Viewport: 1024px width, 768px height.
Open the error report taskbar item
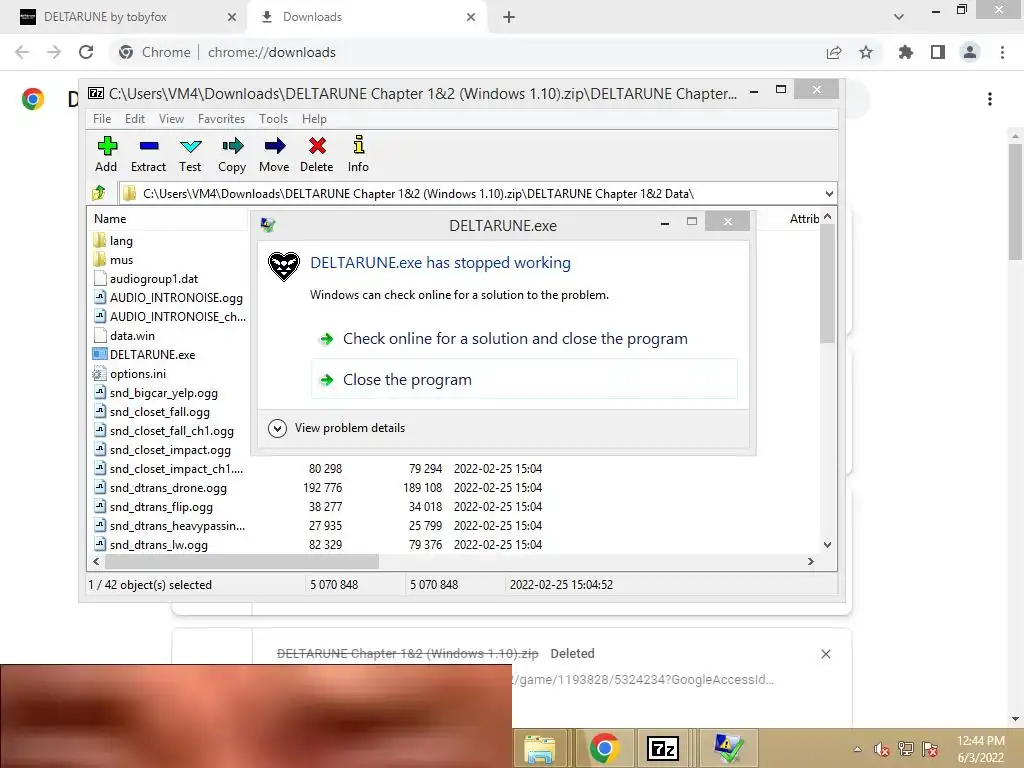click(728, 748)
